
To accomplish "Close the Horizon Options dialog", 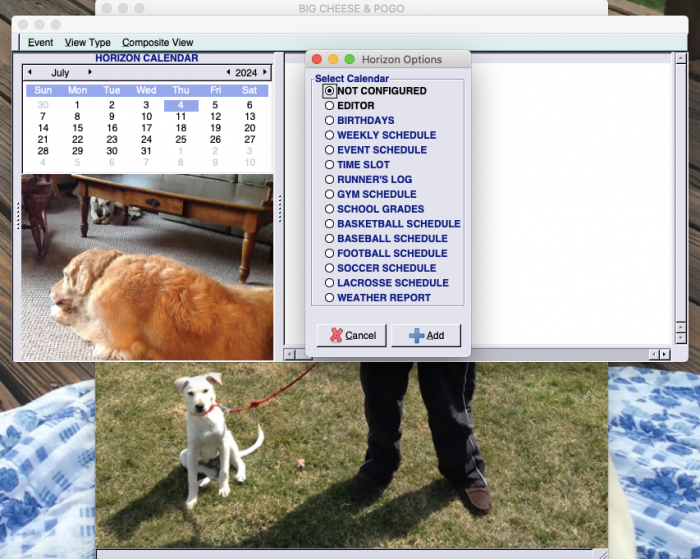I will pyautogui.click(x=317, y=60).
